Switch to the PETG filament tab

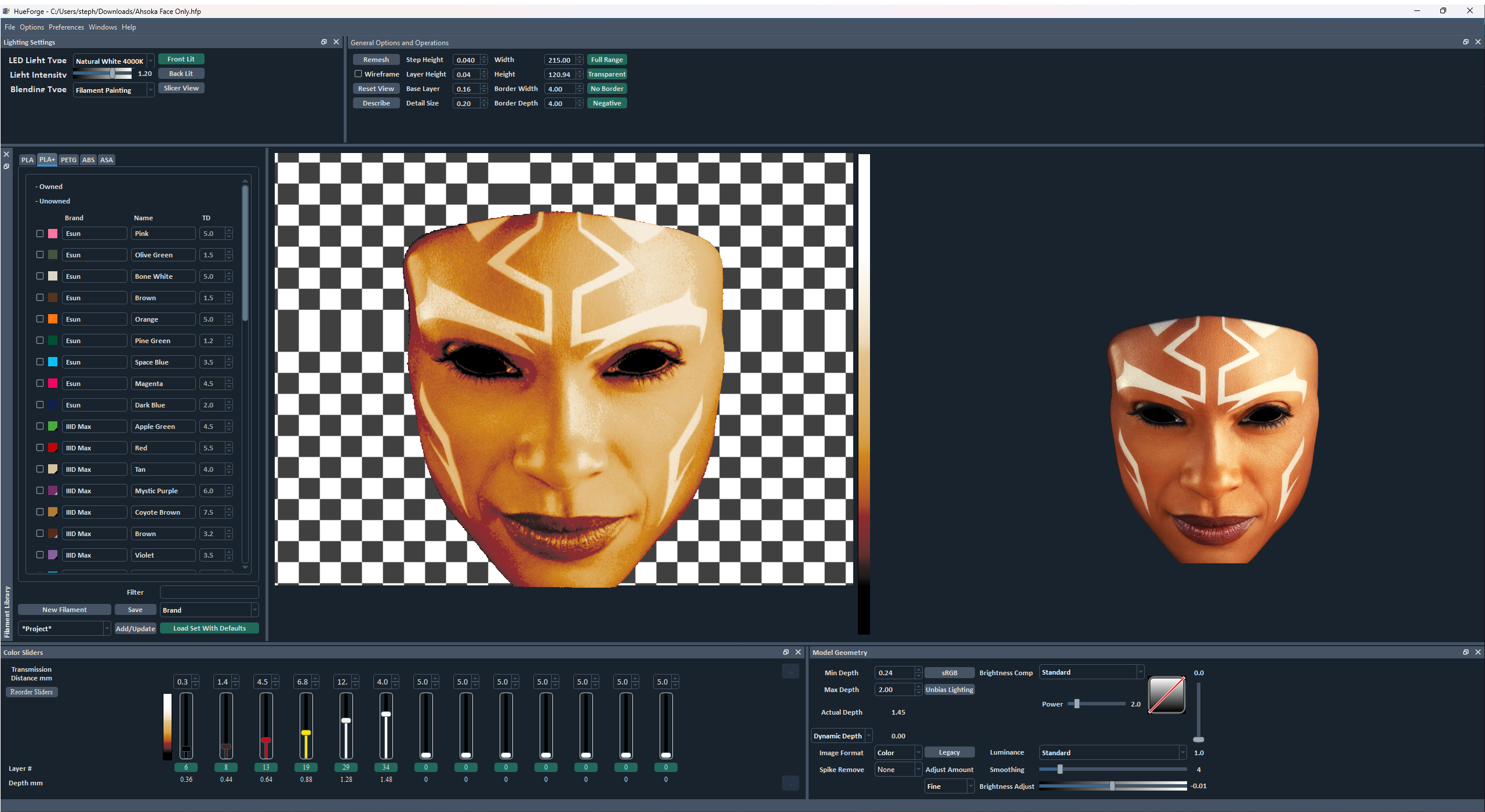pyautogui.click(x=68, y=160)
